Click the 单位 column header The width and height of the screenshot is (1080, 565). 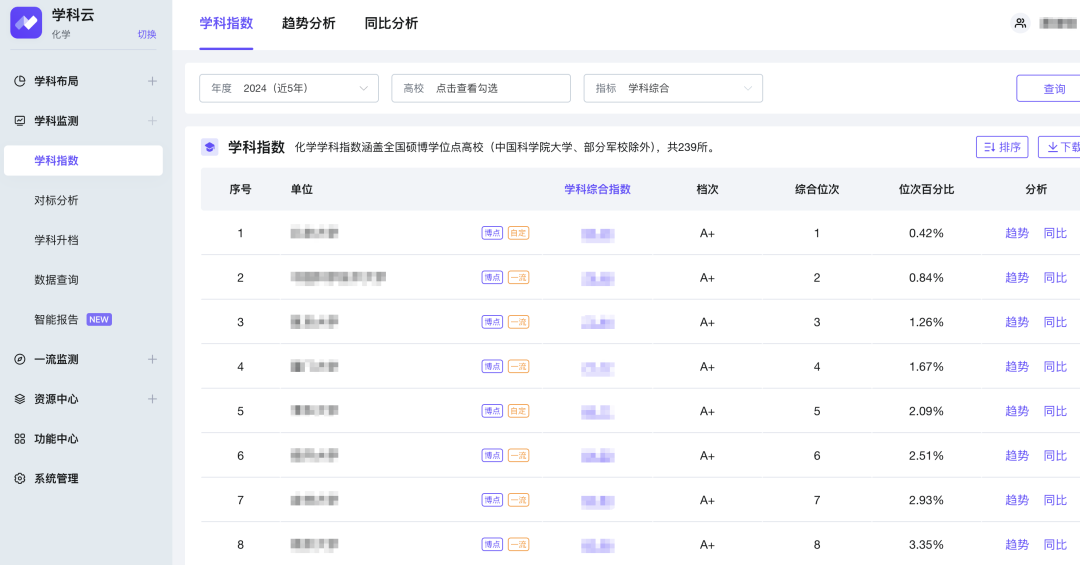pyautogui.click(x=302, y=189)
